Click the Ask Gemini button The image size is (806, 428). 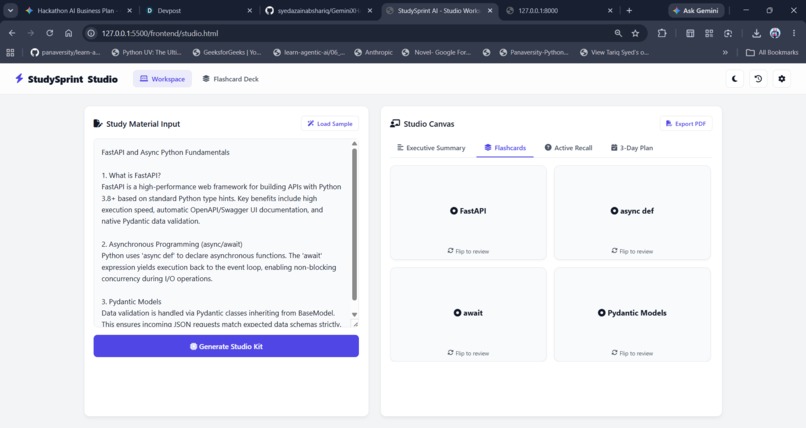pos(696,10)
